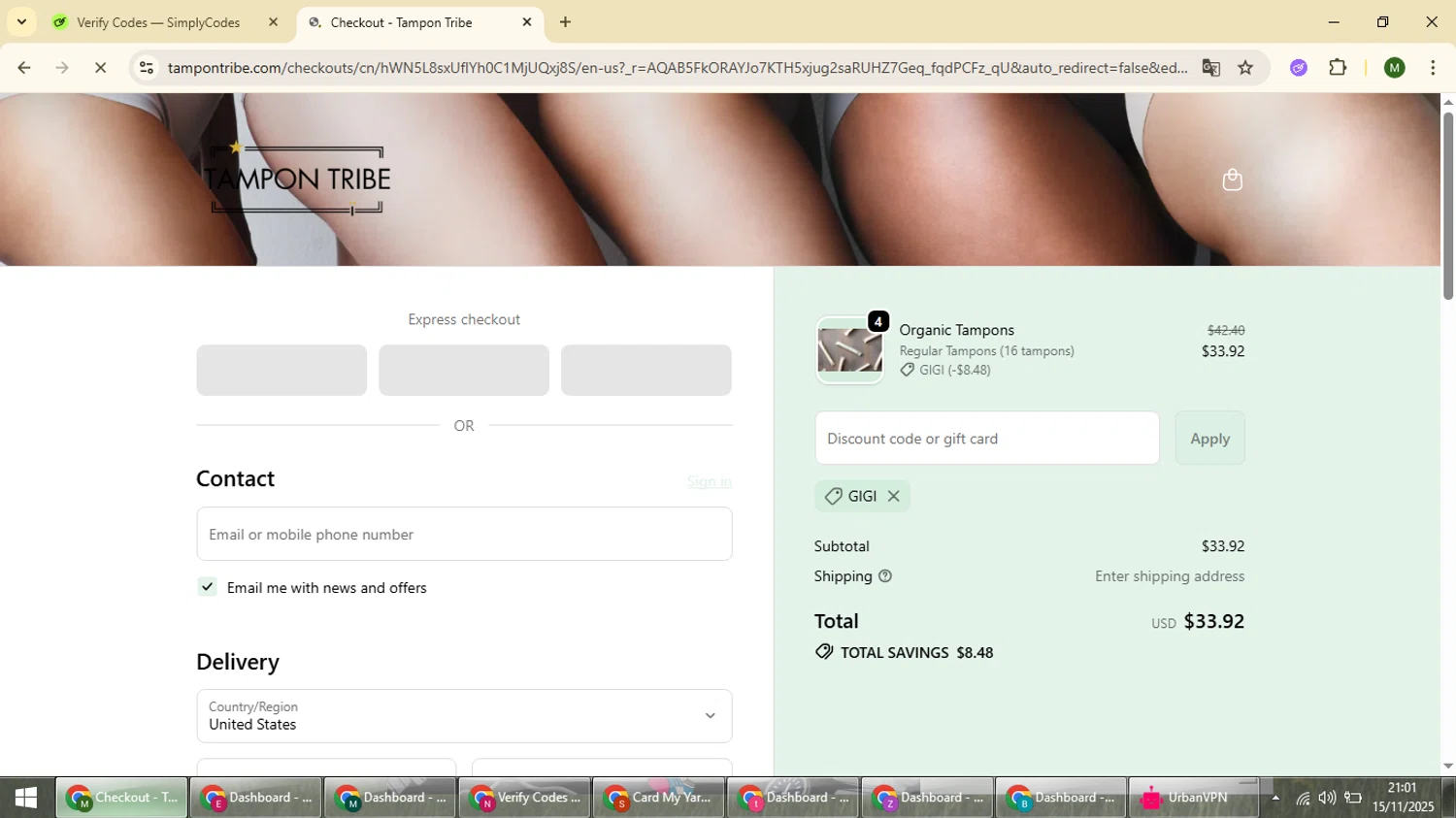
Task: Click the Organic Tampons product thumbnail
Action: (x=849, y=350)
